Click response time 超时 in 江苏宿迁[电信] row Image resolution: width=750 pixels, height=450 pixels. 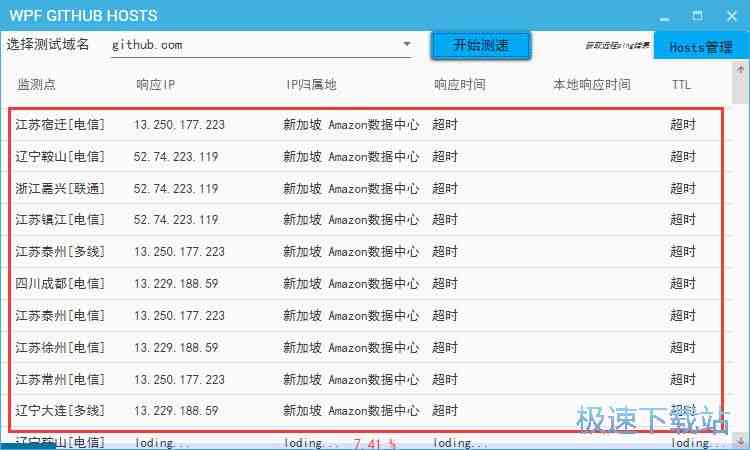click(445, 125)
